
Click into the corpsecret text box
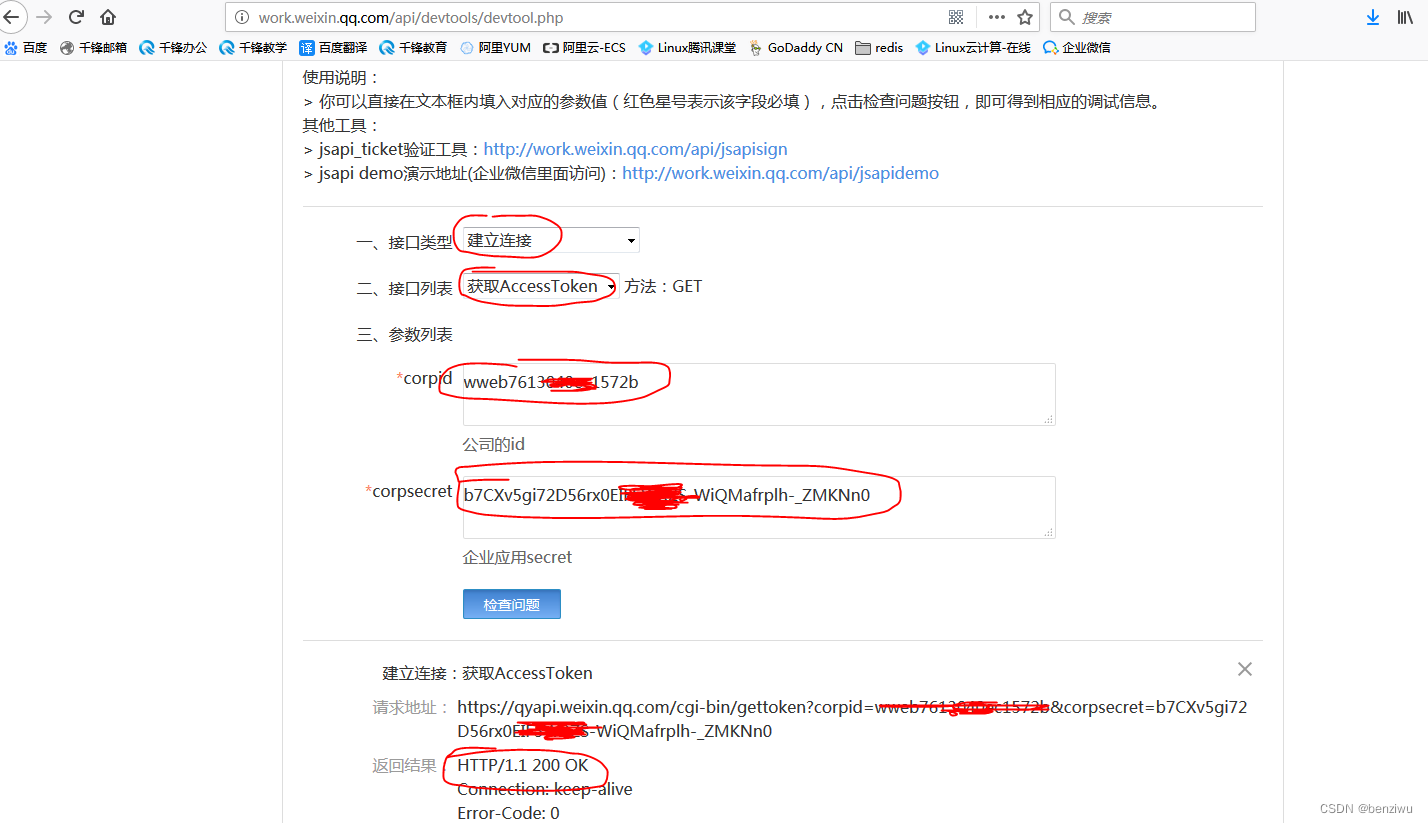pyautogui.click(x=759, y=507)
